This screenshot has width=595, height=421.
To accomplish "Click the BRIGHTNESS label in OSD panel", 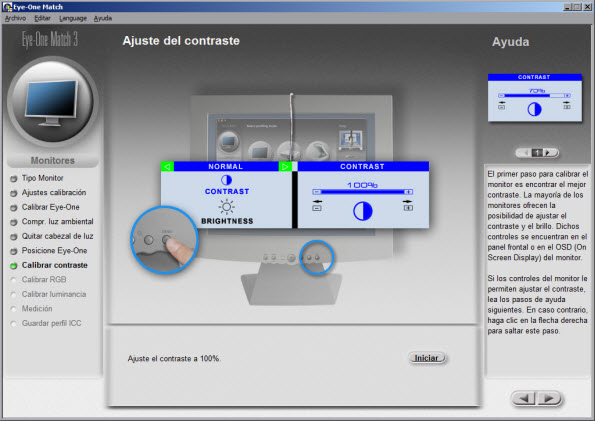I will [227, 221].
